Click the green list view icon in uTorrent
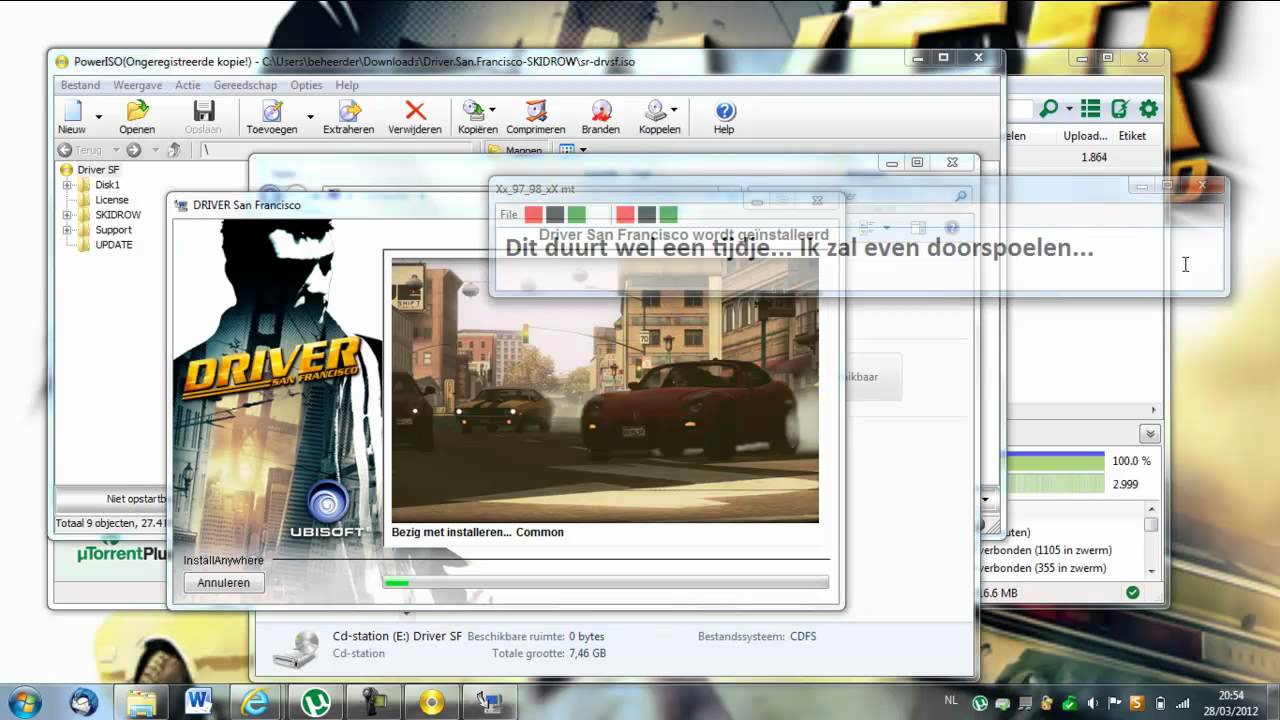This screenshot has height=720, width=1280. coord(1091,108)
